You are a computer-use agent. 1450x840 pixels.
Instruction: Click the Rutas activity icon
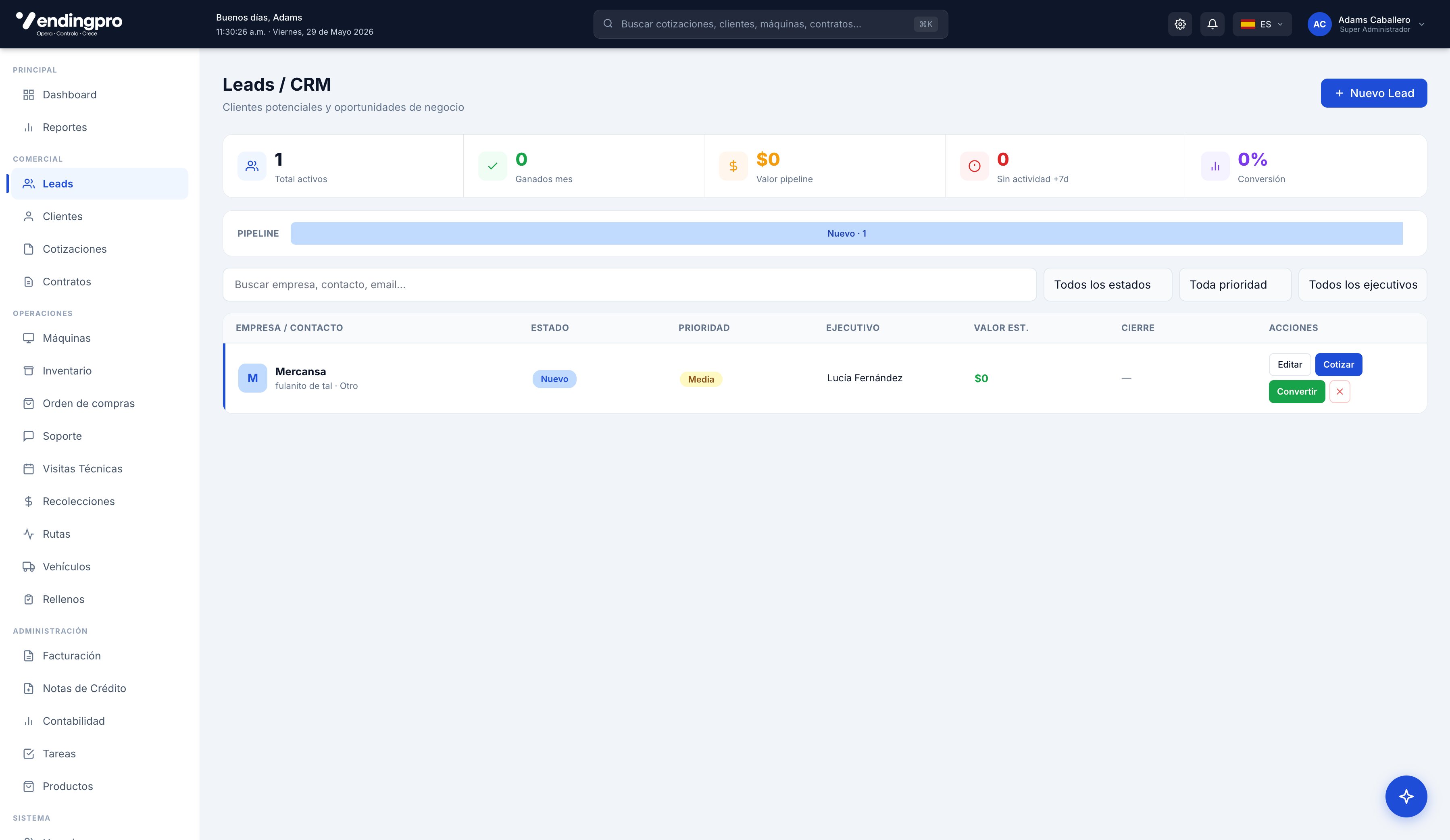coord(28,534)
